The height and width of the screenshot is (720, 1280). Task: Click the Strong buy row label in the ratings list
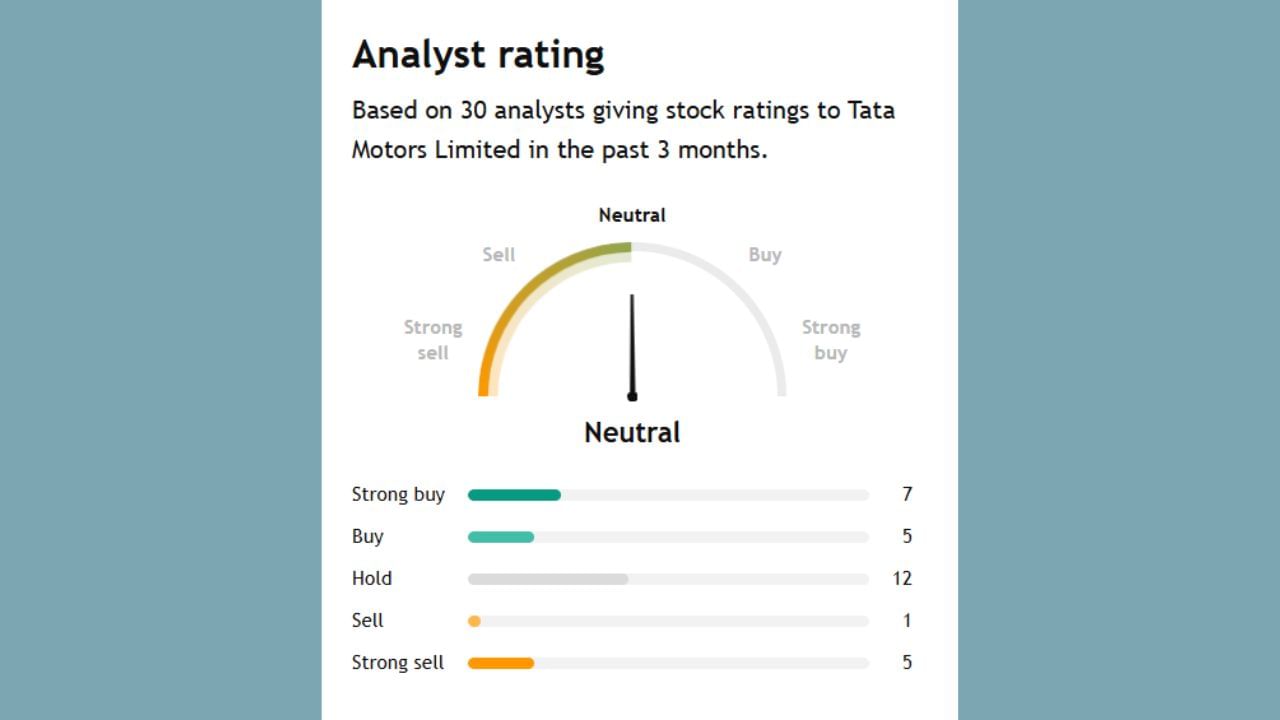398,495
